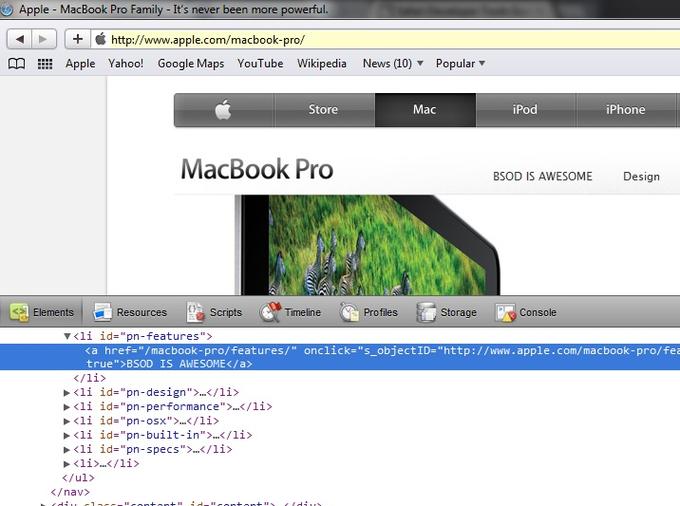Click the Scripts panel icon
680x506 pixels.
tap(196, 312)
